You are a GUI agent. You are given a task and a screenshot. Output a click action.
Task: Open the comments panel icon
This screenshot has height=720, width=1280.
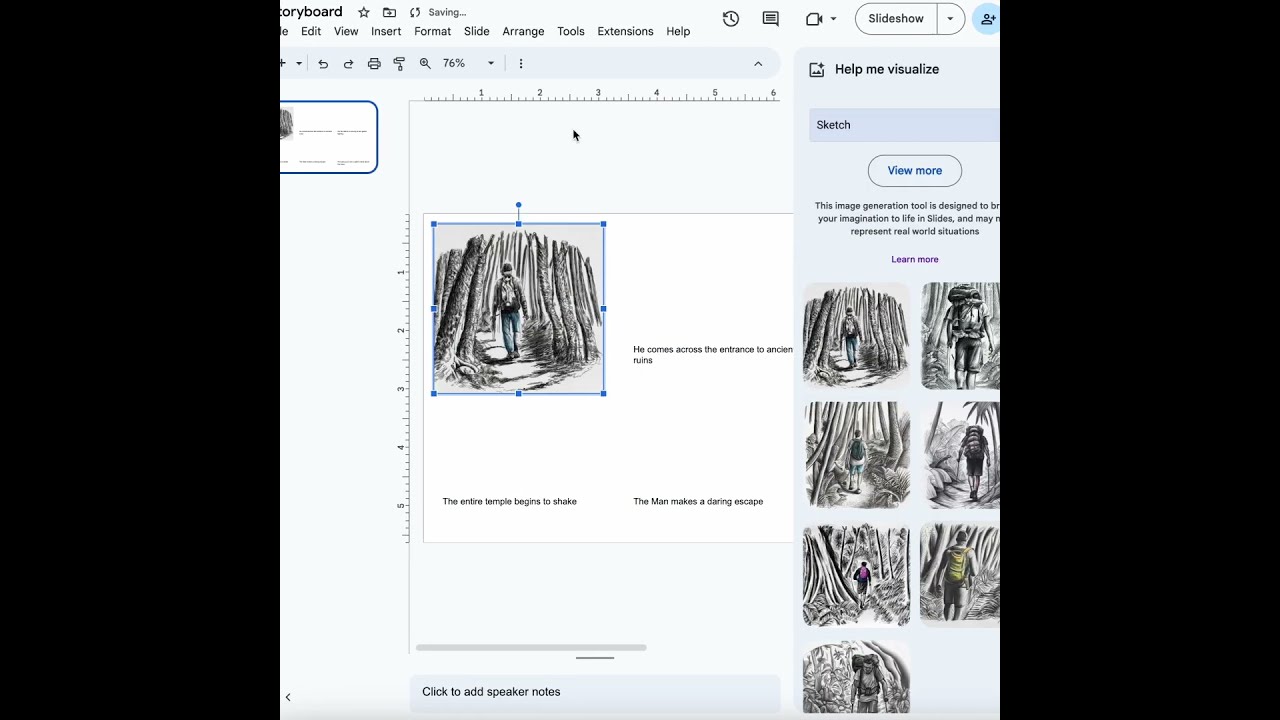pyautogui.click(x=770, y=19)
